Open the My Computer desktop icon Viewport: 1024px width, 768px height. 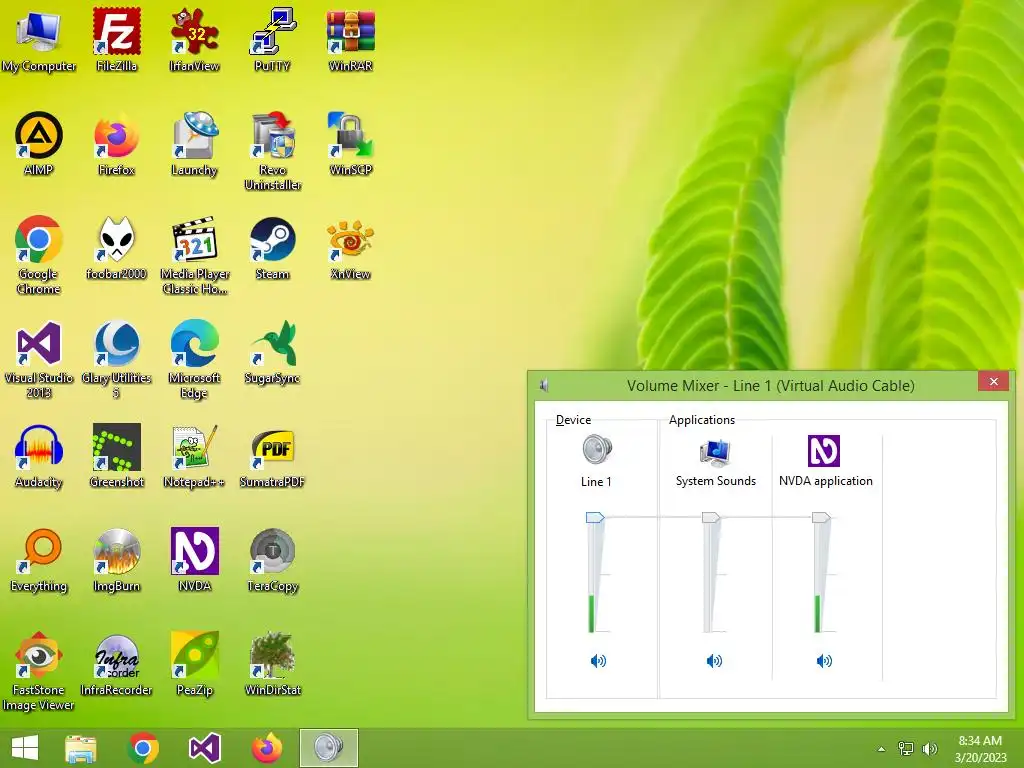click(39, 40)
